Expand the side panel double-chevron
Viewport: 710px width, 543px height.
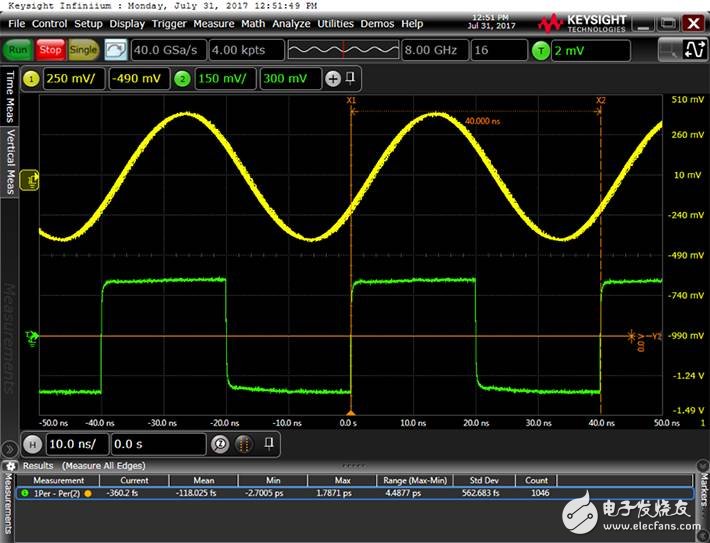[8, 449]
